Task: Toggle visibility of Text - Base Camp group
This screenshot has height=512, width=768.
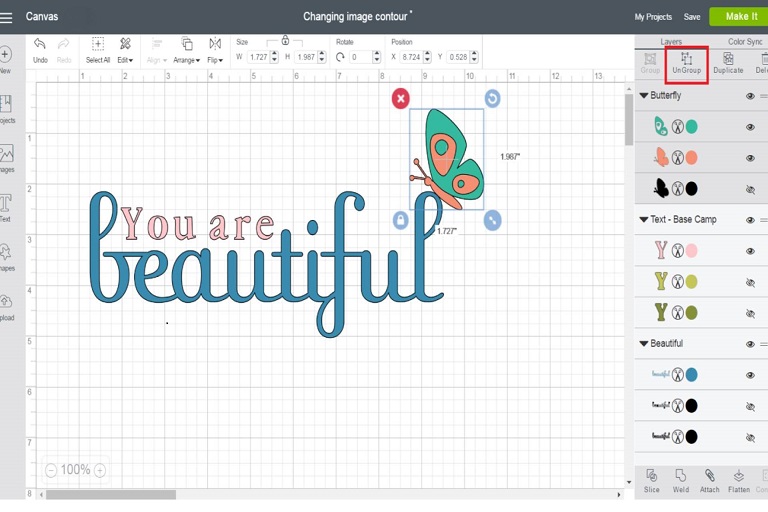Action: tap(750, 219)
